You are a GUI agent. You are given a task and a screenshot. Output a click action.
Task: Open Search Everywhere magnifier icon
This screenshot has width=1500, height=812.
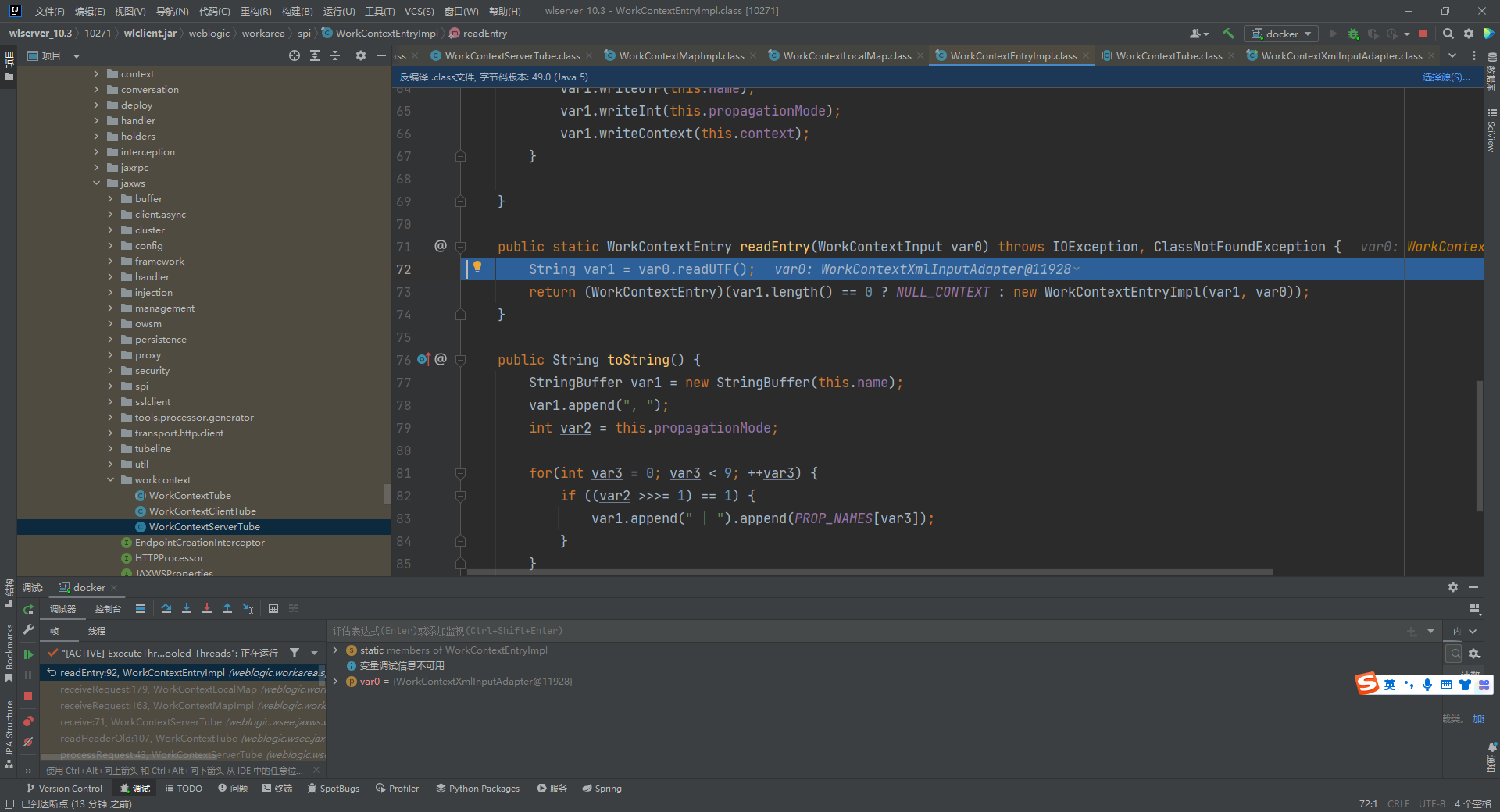tap(1448, 34)
